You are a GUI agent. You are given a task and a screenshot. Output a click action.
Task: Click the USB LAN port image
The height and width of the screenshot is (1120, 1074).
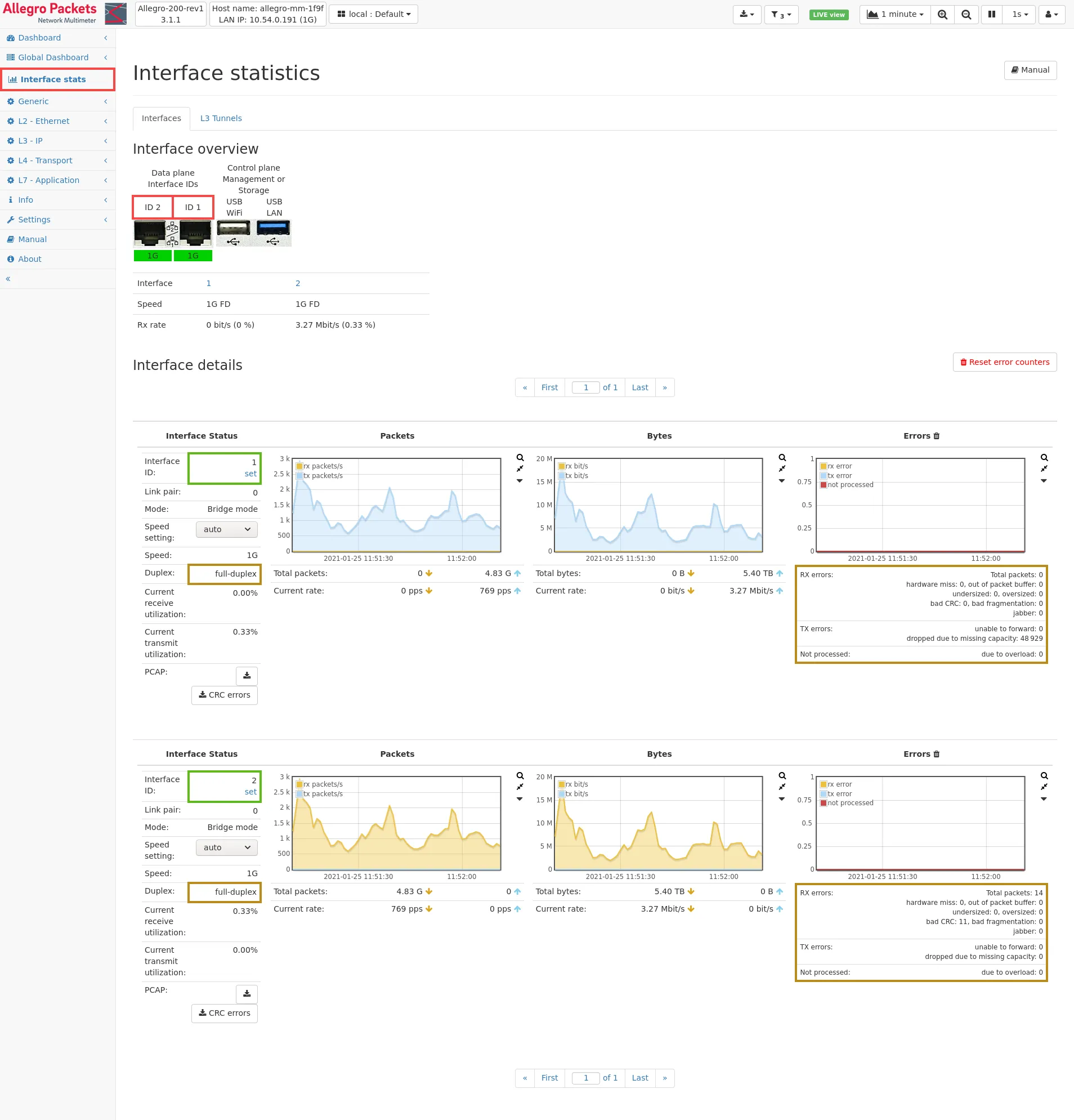274,231
